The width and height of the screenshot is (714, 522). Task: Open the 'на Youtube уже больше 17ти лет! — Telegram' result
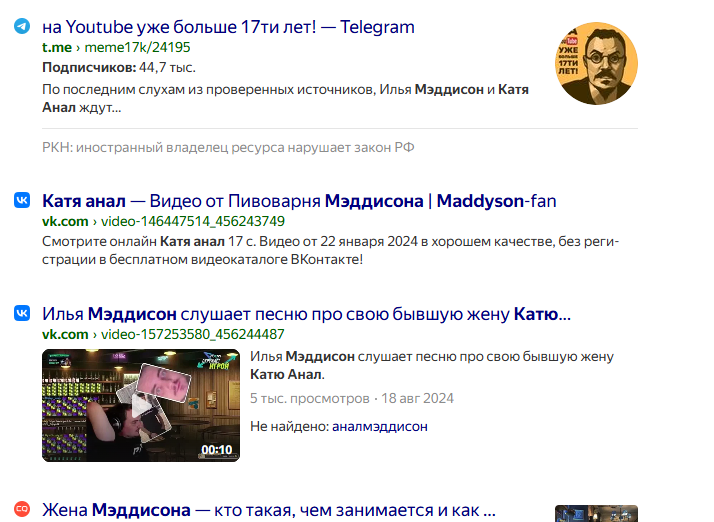click(228, 27)
